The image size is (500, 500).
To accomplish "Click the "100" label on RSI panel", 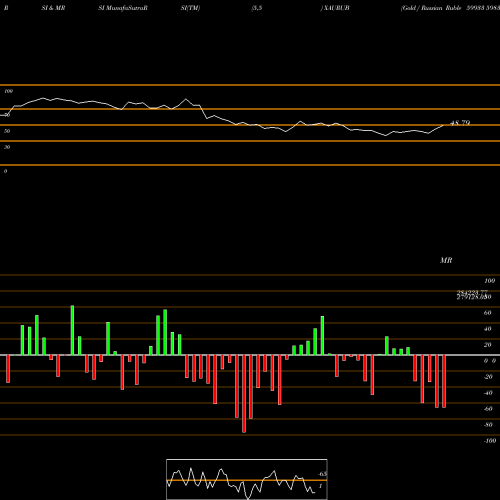I will [x=9, y=91].
